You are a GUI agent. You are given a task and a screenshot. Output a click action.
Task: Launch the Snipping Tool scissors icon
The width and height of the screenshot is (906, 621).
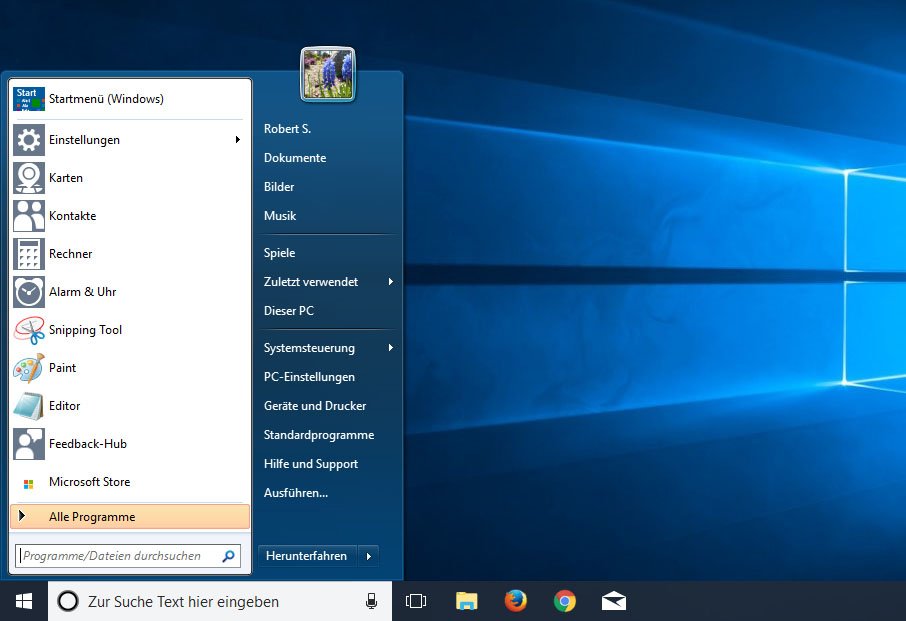tap(29, 330)
